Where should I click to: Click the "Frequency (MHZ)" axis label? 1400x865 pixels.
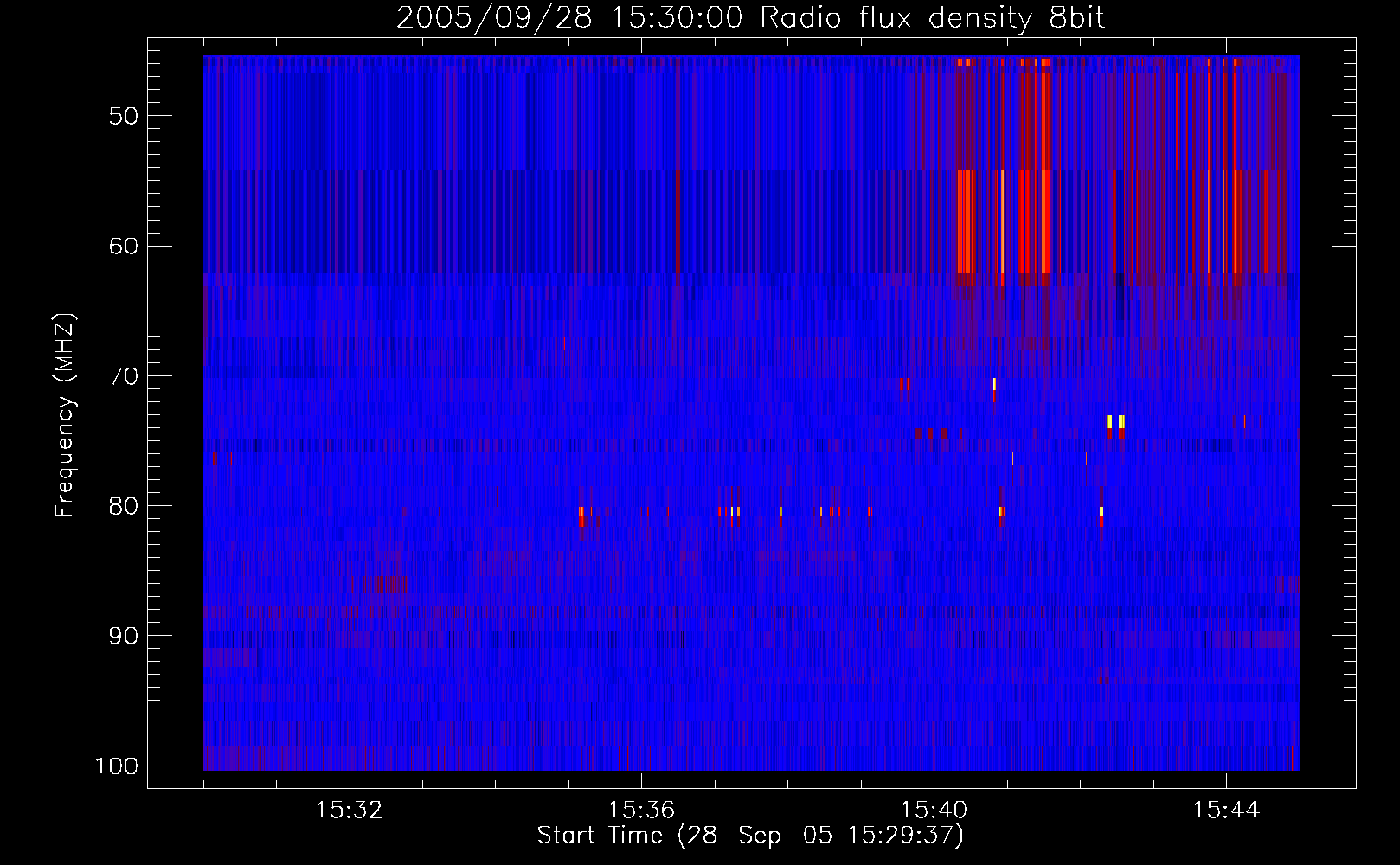click(65, 415)
